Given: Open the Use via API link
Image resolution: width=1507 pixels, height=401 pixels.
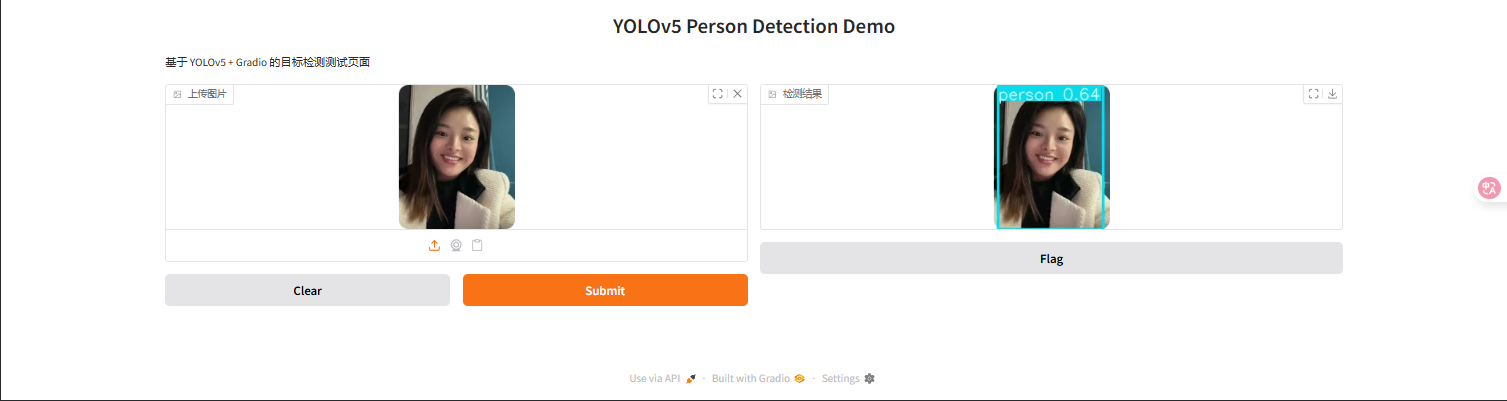Looking at the screenshot, I should pyautogui.click(x=655, y=379).
